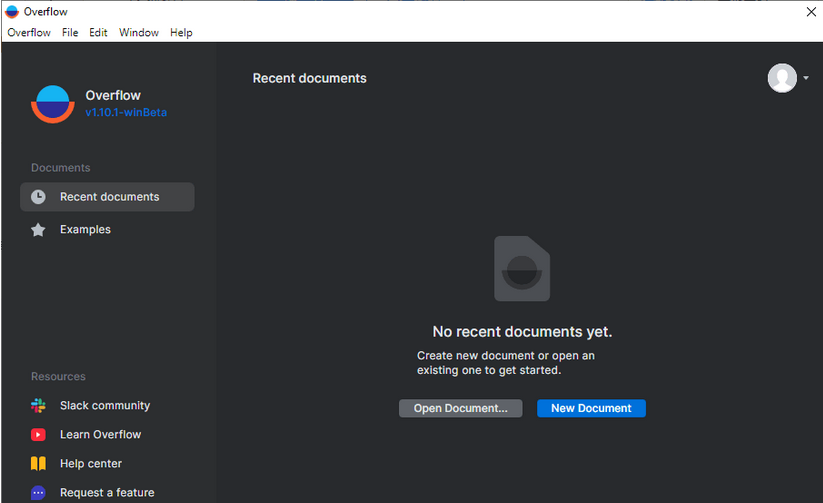Open the Slack community link
The image size is (823, 503).
pyautogui.click(x=105, y=405)
